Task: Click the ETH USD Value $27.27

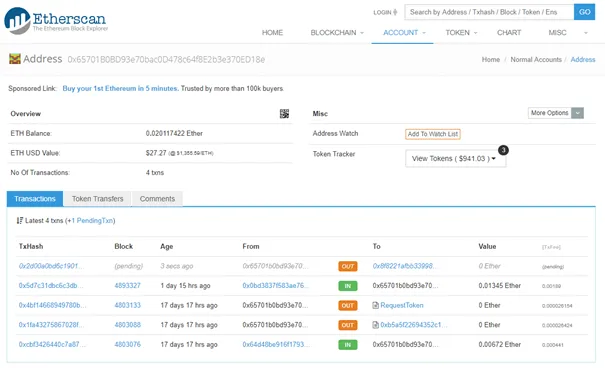Action: click(x=156, y=153)
